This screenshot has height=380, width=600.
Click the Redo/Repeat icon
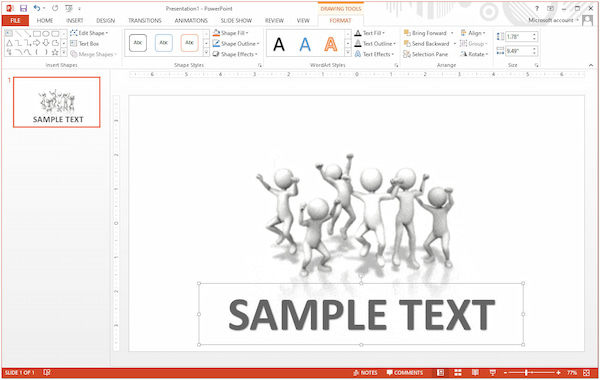tap(55, 8)
